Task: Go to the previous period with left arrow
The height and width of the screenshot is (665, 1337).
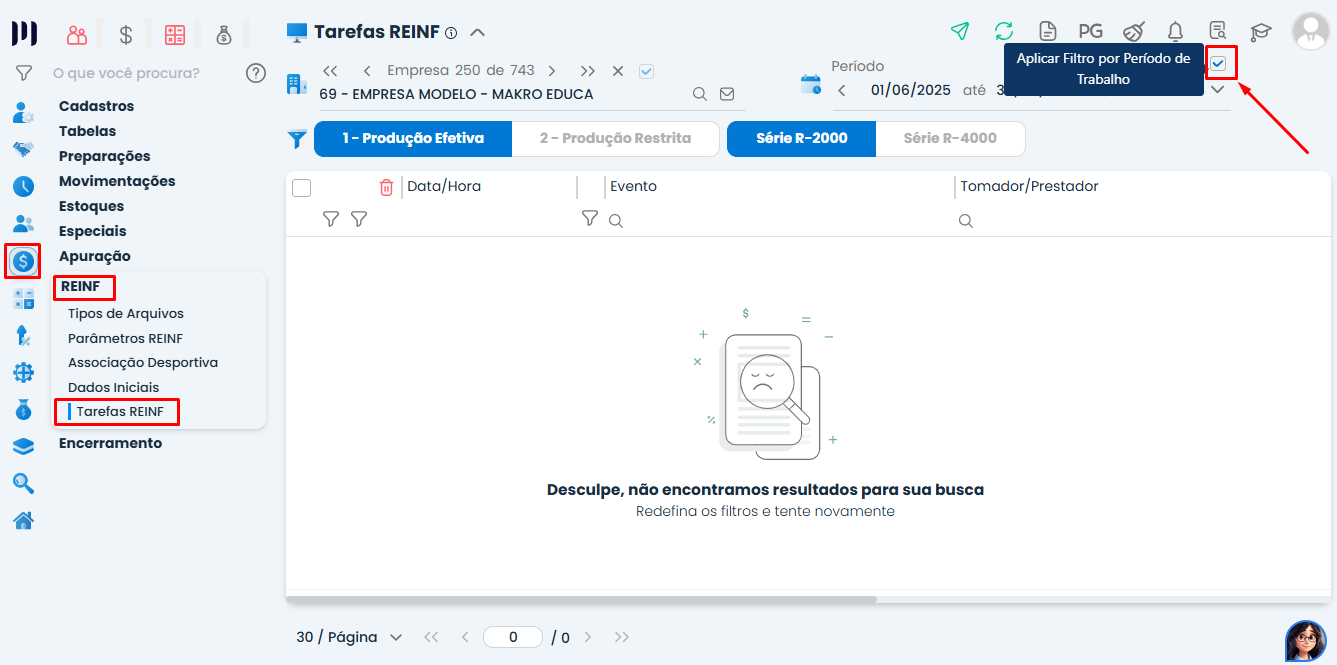Action: [842, 90]
